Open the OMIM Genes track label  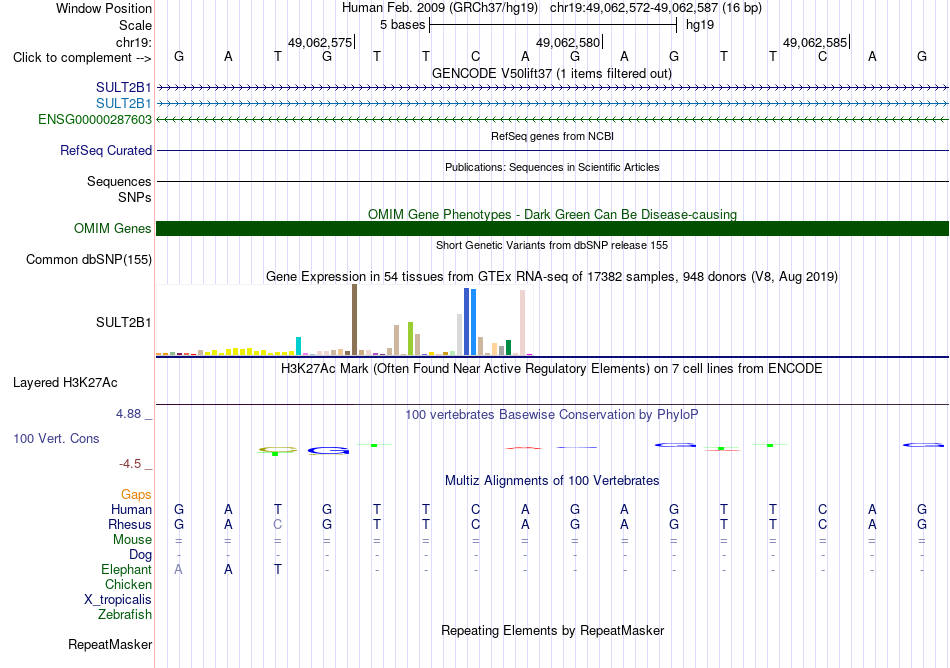coord(112,229)
